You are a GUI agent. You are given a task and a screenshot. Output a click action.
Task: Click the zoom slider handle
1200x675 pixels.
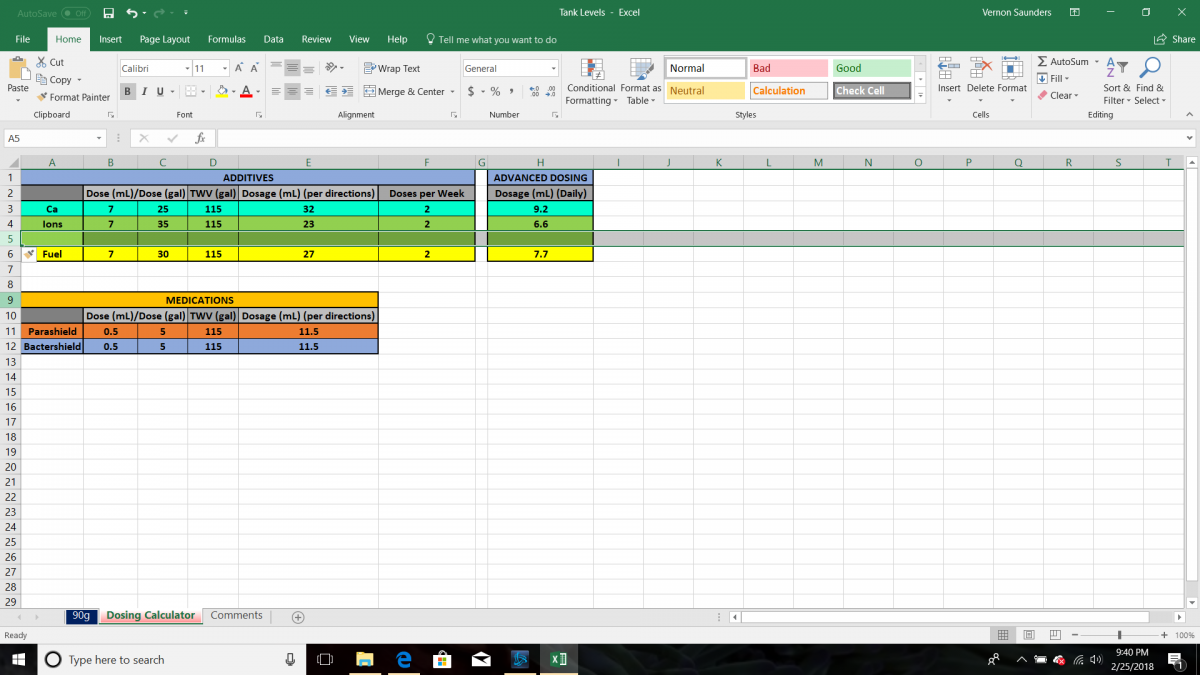point(1119,635)
